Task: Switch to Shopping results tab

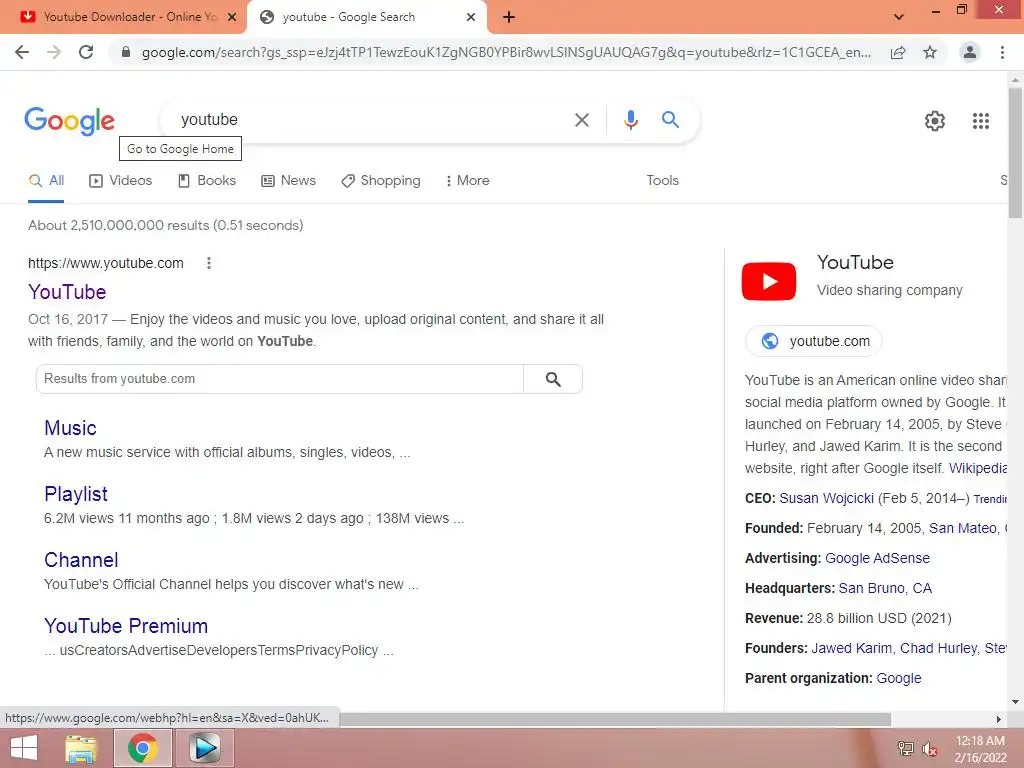Action: [381, 181]
